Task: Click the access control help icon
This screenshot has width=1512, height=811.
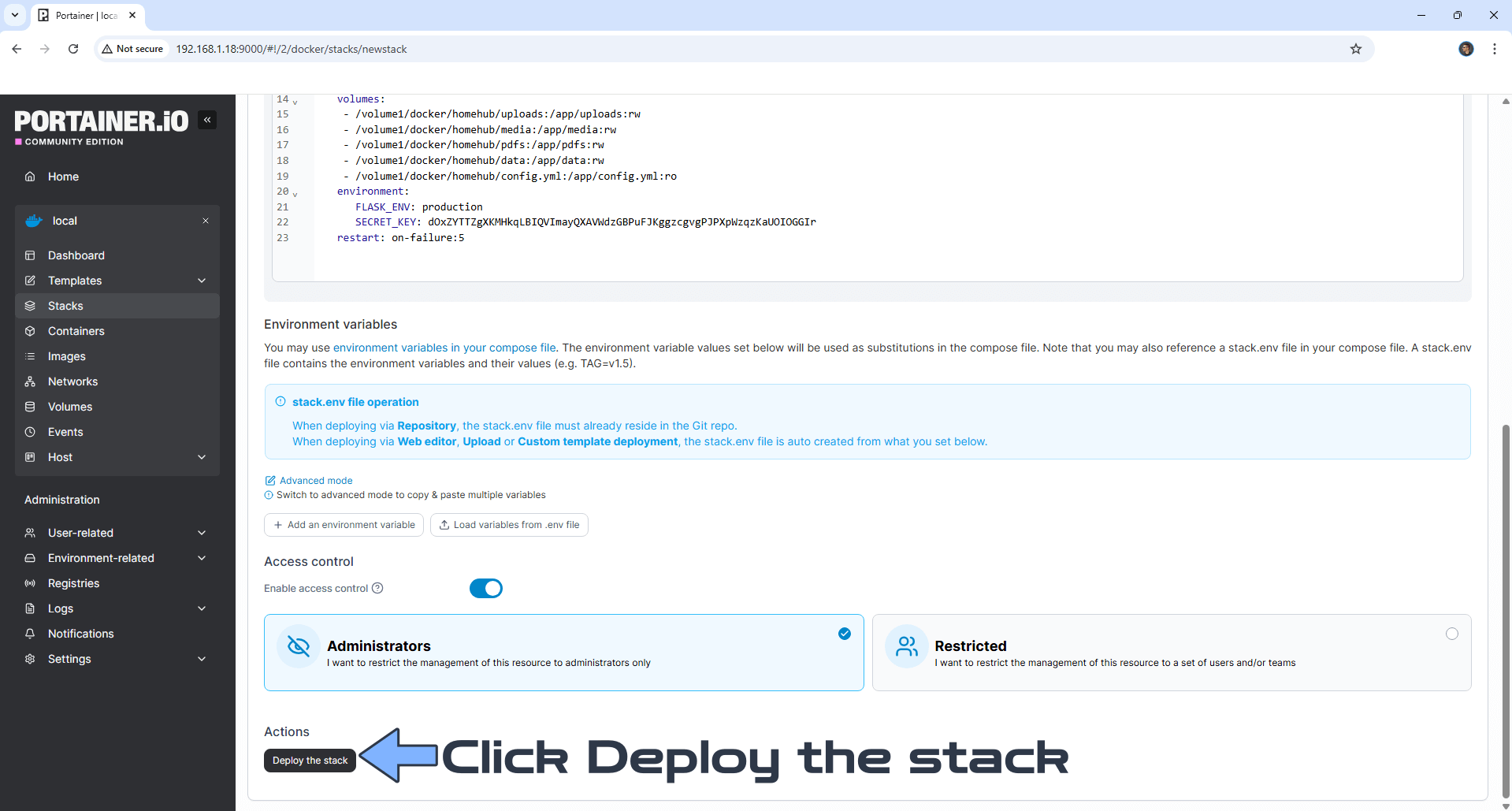Action: tap(377, 588)
